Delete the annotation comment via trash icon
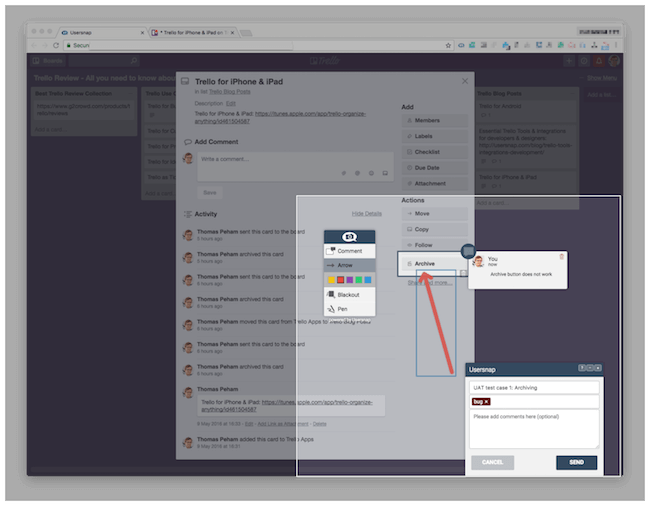This screenshot has height=506, width=650. 561,257
